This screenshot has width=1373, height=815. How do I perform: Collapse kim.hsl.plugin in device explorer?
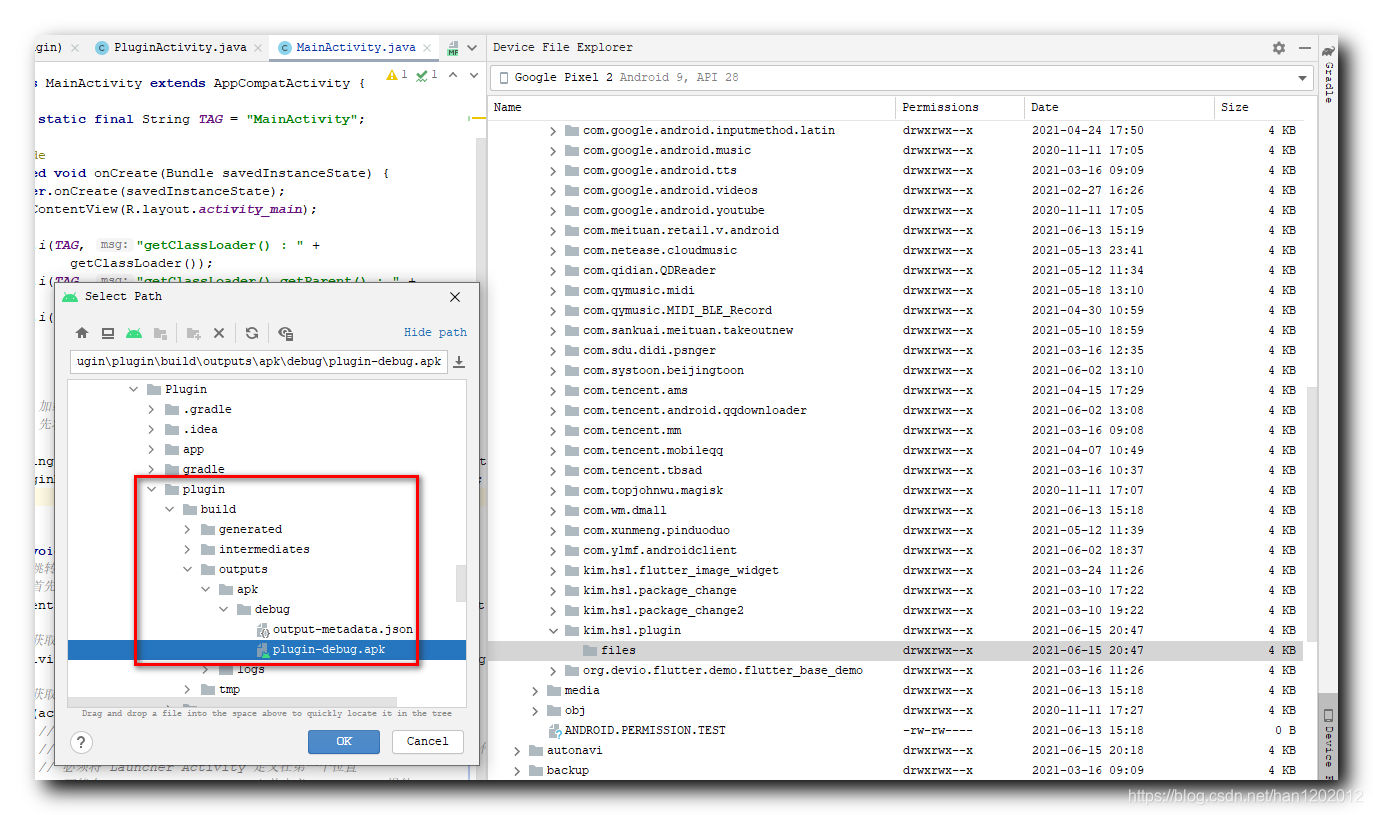click(x=554, y=630)
